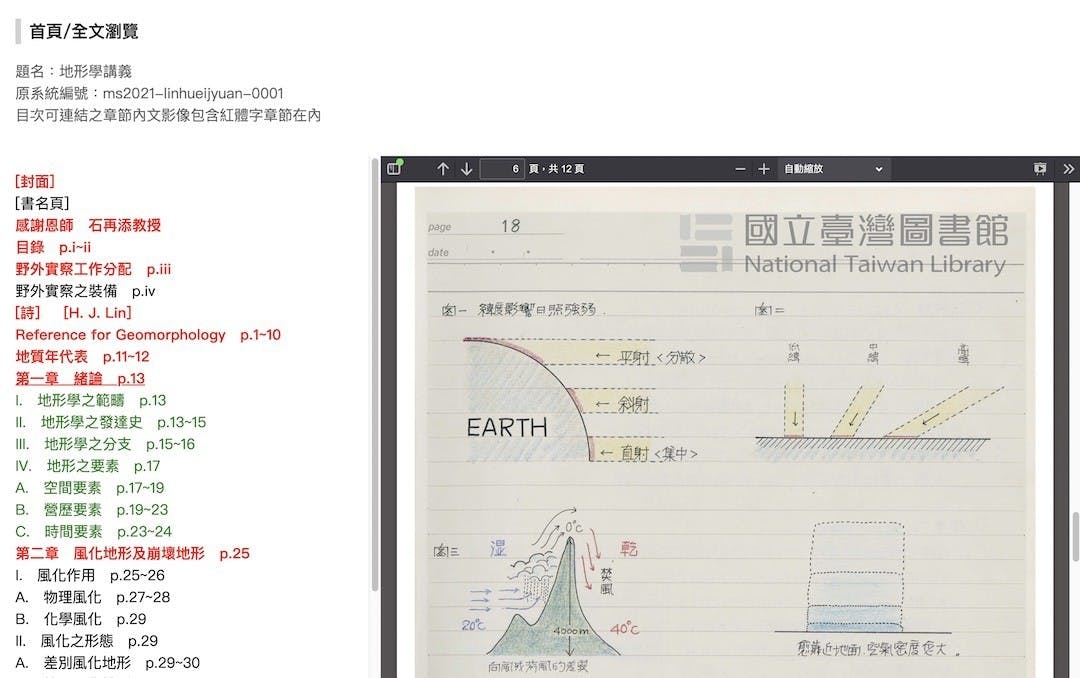This screenshot has height=678, width=1080.
Task: Click the 目次可連結之章節 note text
Action: tap(168, 116)
